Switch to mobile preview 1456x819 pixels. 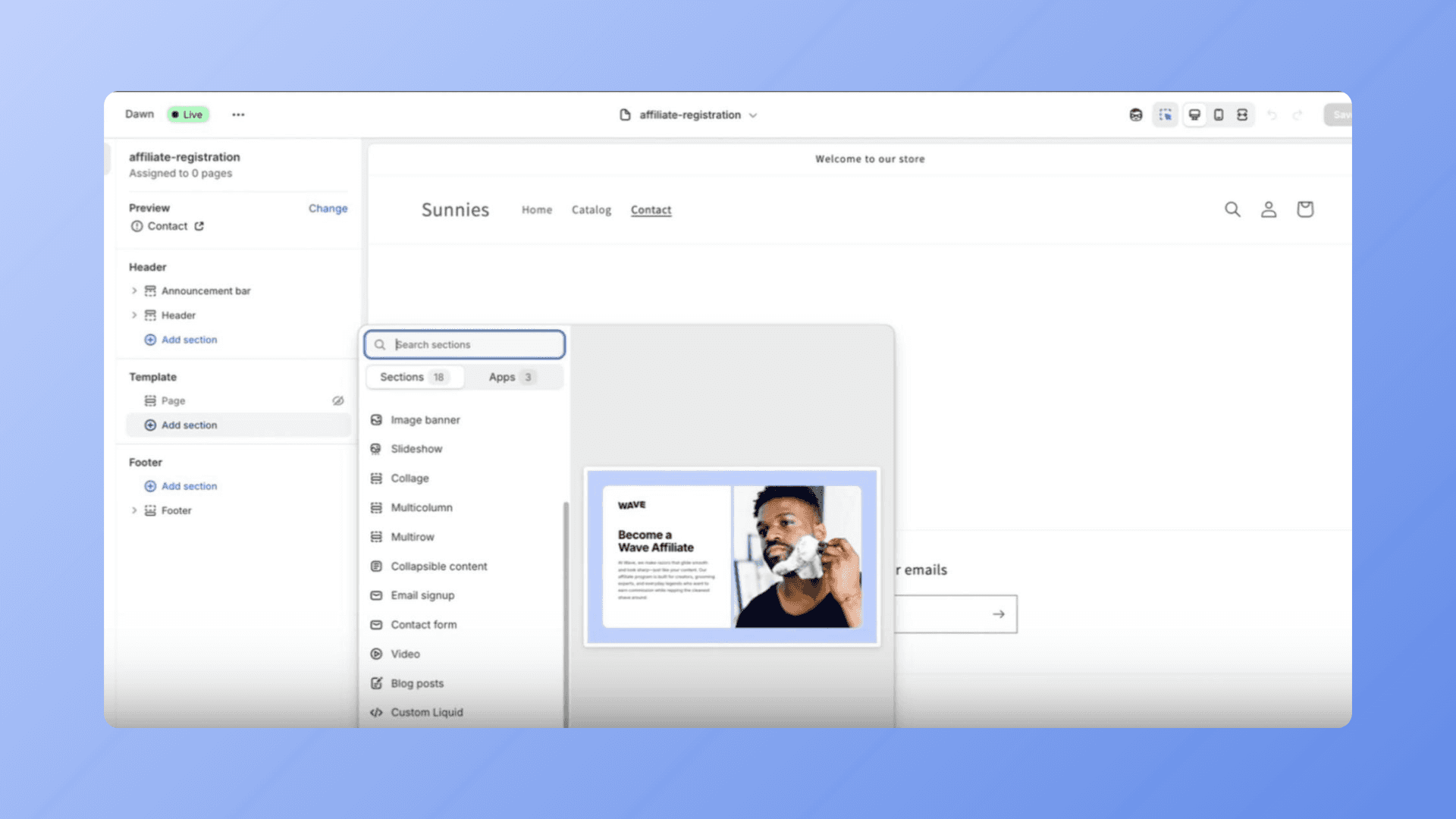(1219, 115)
